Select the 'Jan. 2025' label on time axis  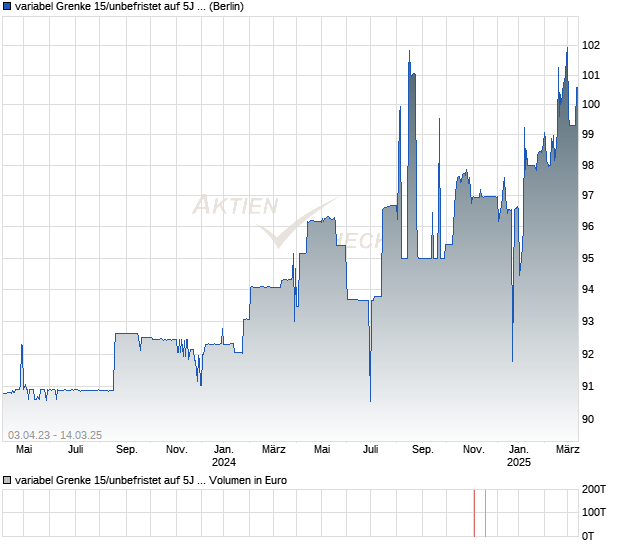(x=518, y=456)
